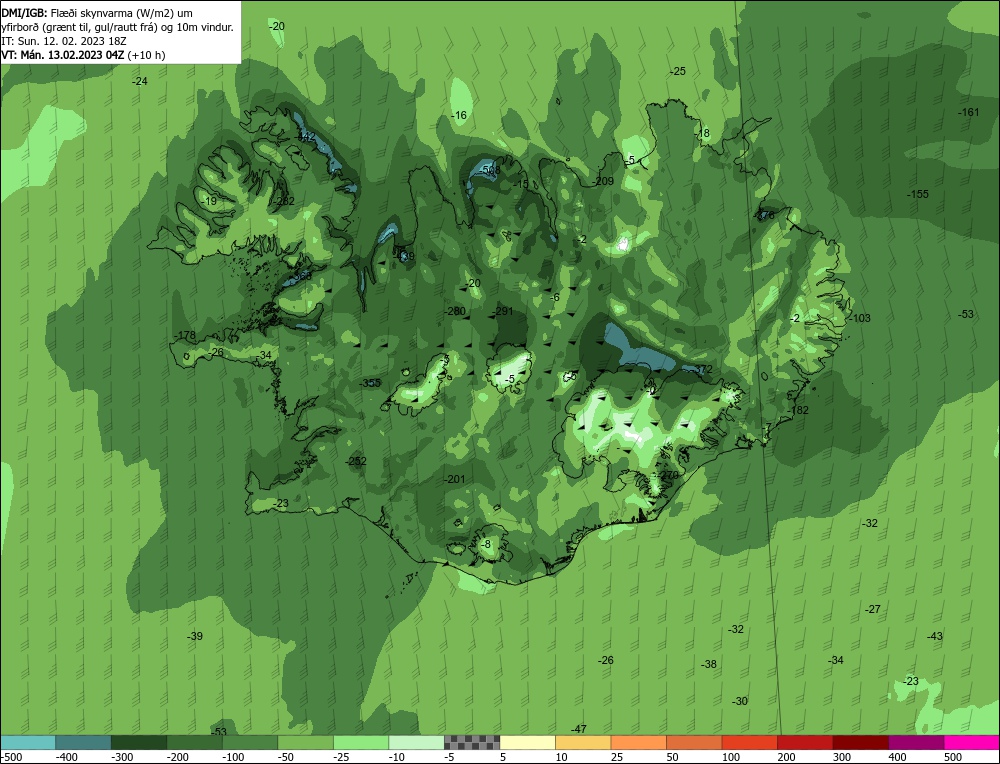Click the "-43" value on the map
1000x764 pixels.
pos(934,636)
